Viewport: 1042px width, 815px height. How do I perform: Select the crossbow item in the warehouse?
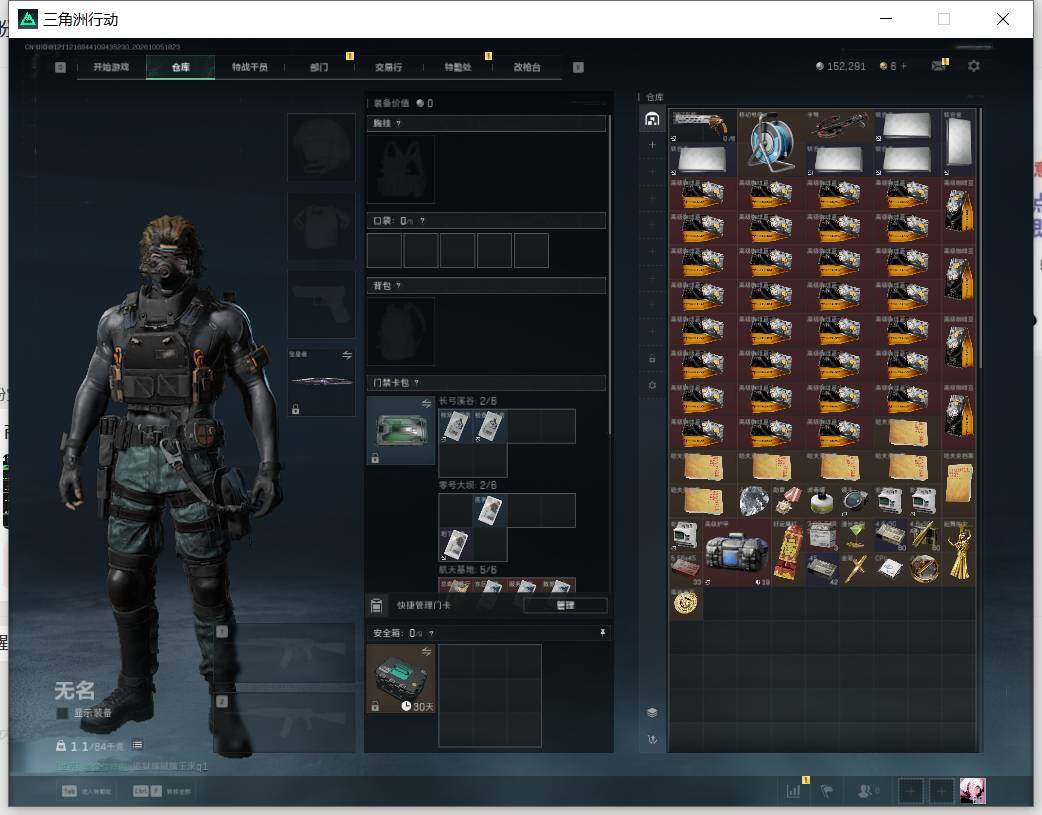click(x=839, y=125)
